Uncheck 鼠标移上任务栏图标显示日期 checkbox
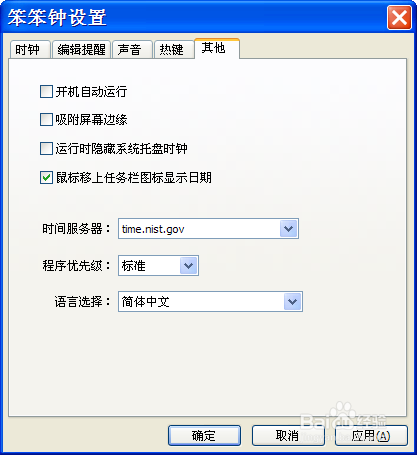This screenshot has height=455, width=417. pos(46,177)
